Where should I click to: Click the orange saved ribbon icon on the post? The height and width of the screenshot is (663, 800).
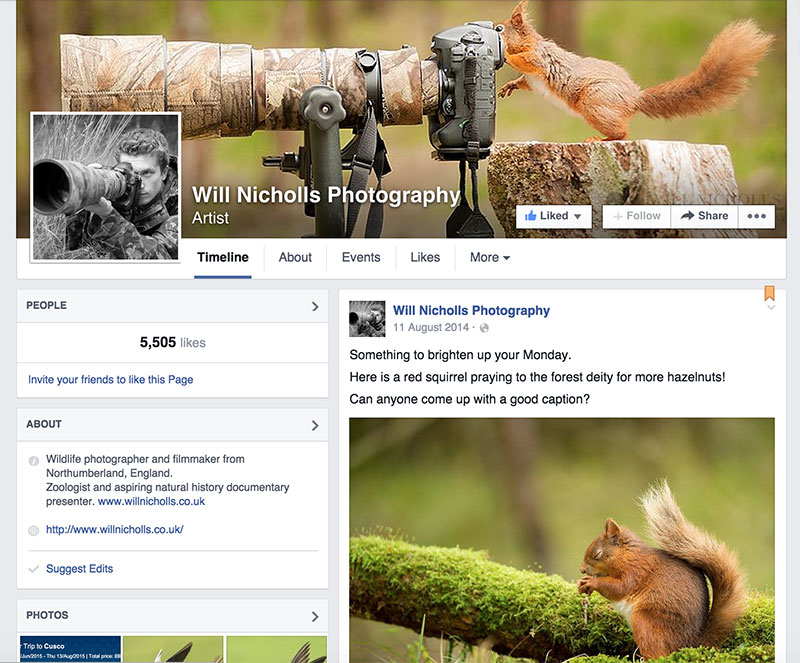(x=768, y=293)
